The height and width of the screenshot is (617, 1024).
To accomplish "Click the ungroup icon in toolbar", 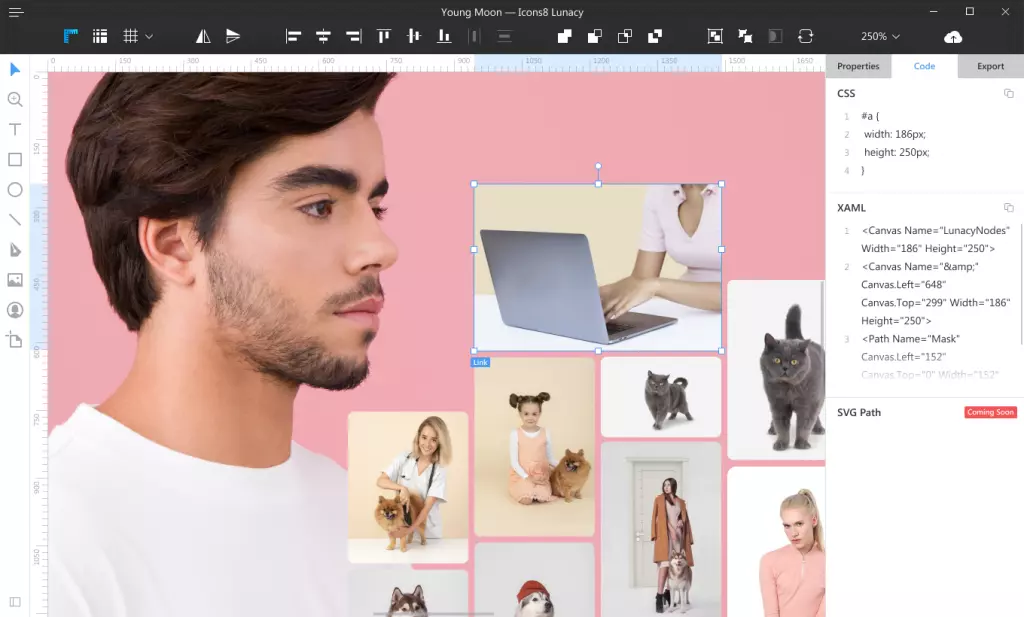I will [x=745, y=36].
